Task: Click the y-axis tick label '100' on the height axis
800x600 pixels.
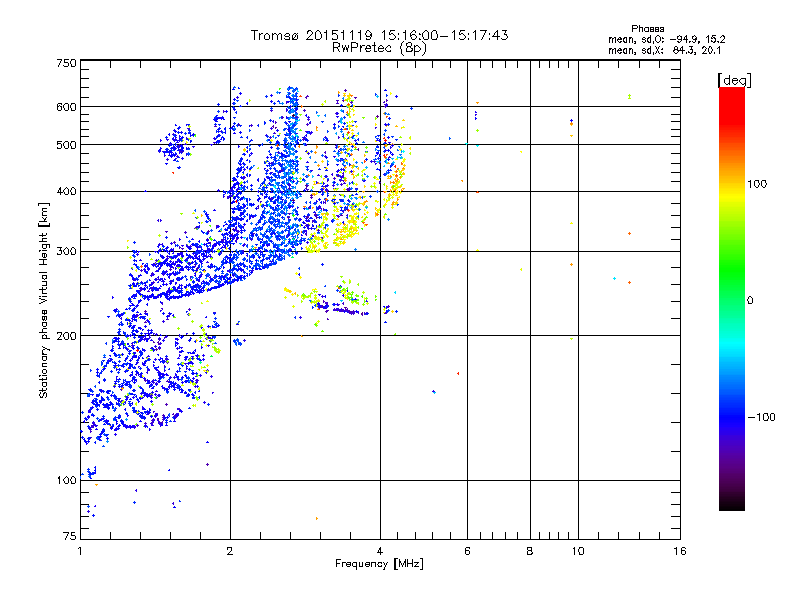Action: (x=66, y=481)
